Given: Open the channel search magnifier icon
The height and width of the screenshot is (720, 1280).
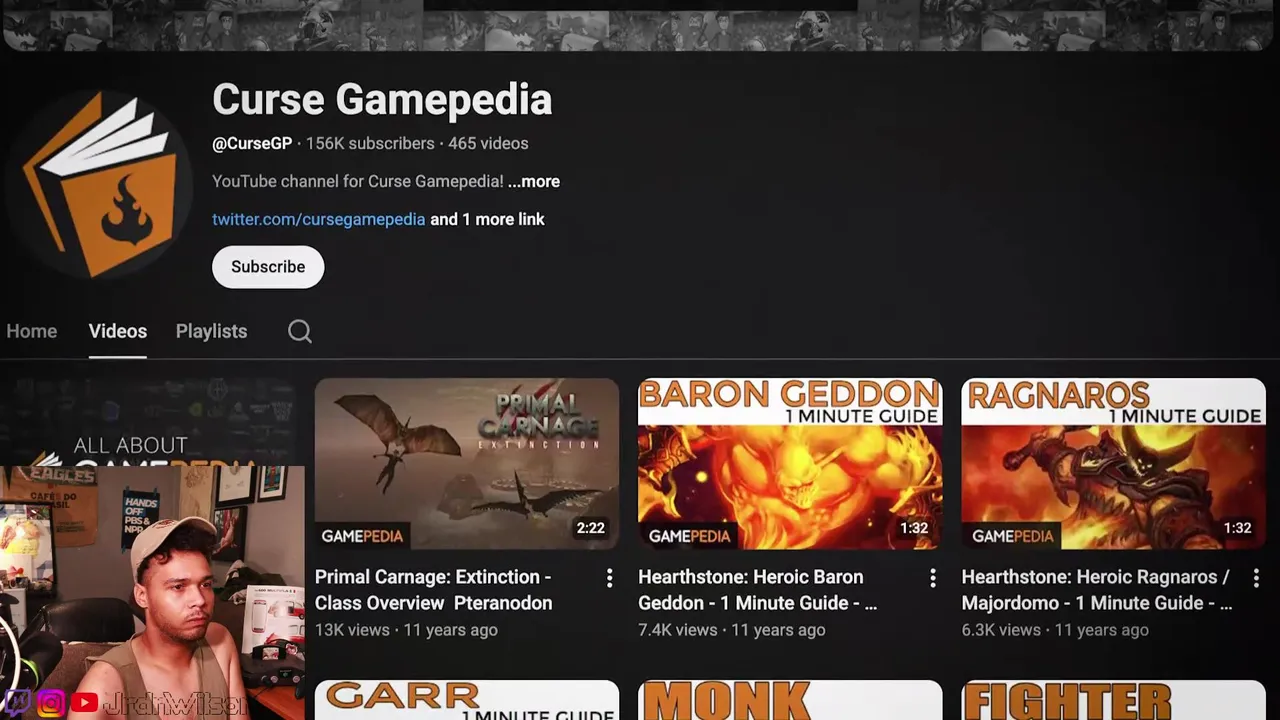Looking at the screenshot, I should click(300, 331).
